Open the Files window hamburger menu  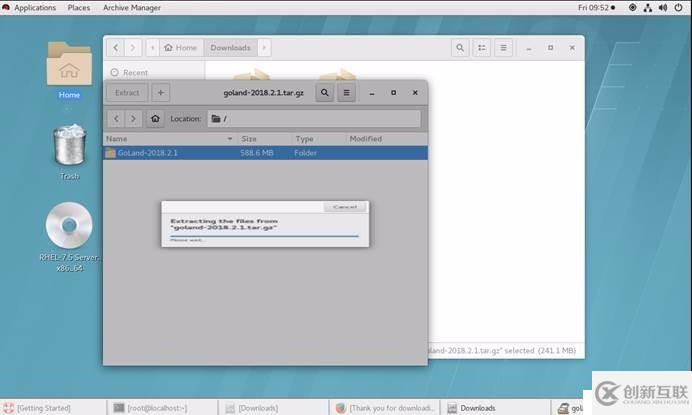(x=503, y=48)
